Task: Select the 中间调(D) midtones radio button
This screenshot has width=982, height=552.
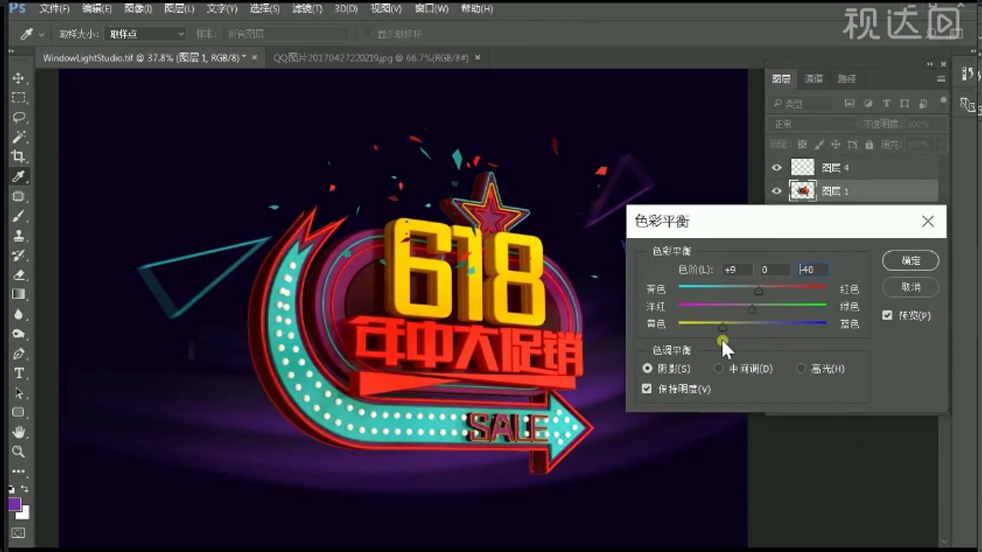Action: pos(718,368)
